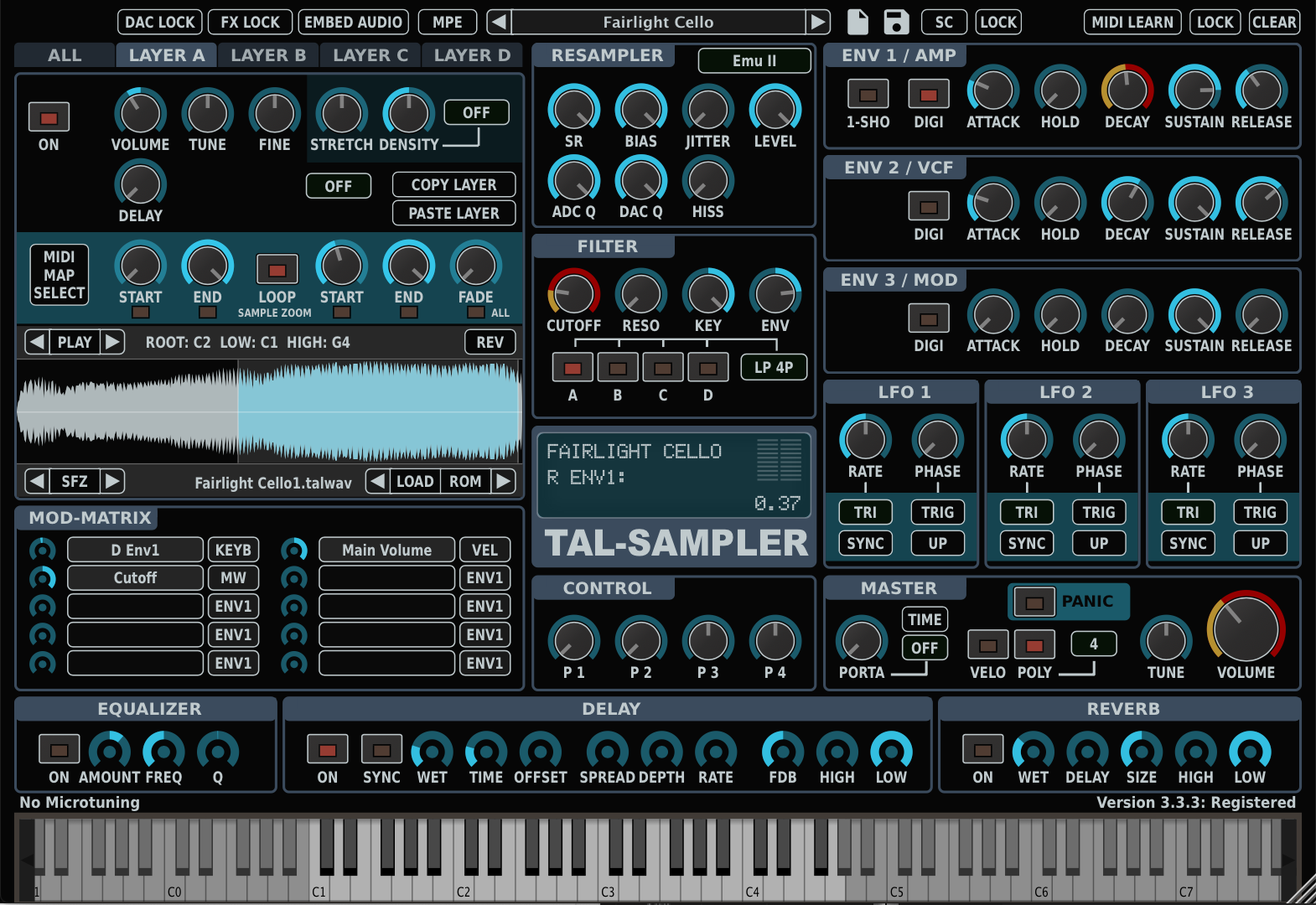Viewport: 1316px width, 905px height.
Task: Adjust the reverb SIZE knob
Action: (1142, 750)
